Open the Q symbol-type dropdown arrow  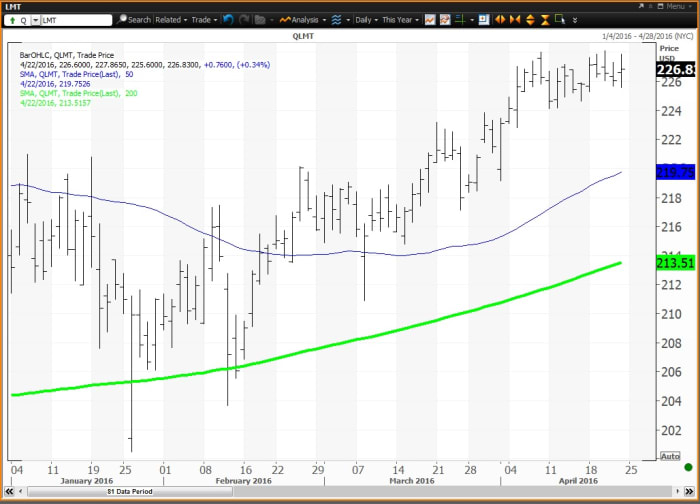pos(35,20)
